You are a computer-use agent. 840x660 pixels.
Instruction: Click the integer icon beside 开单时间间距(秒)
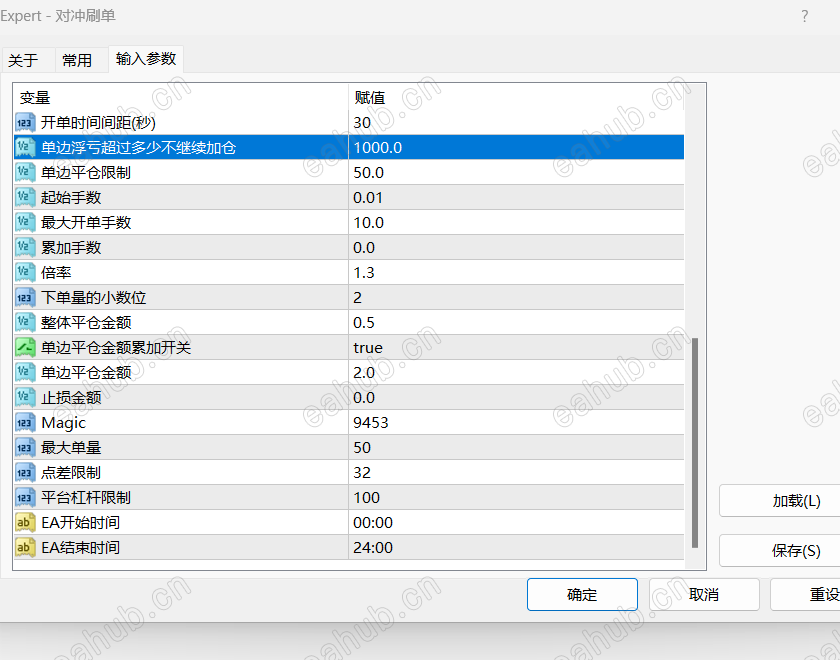pos(25,123)
